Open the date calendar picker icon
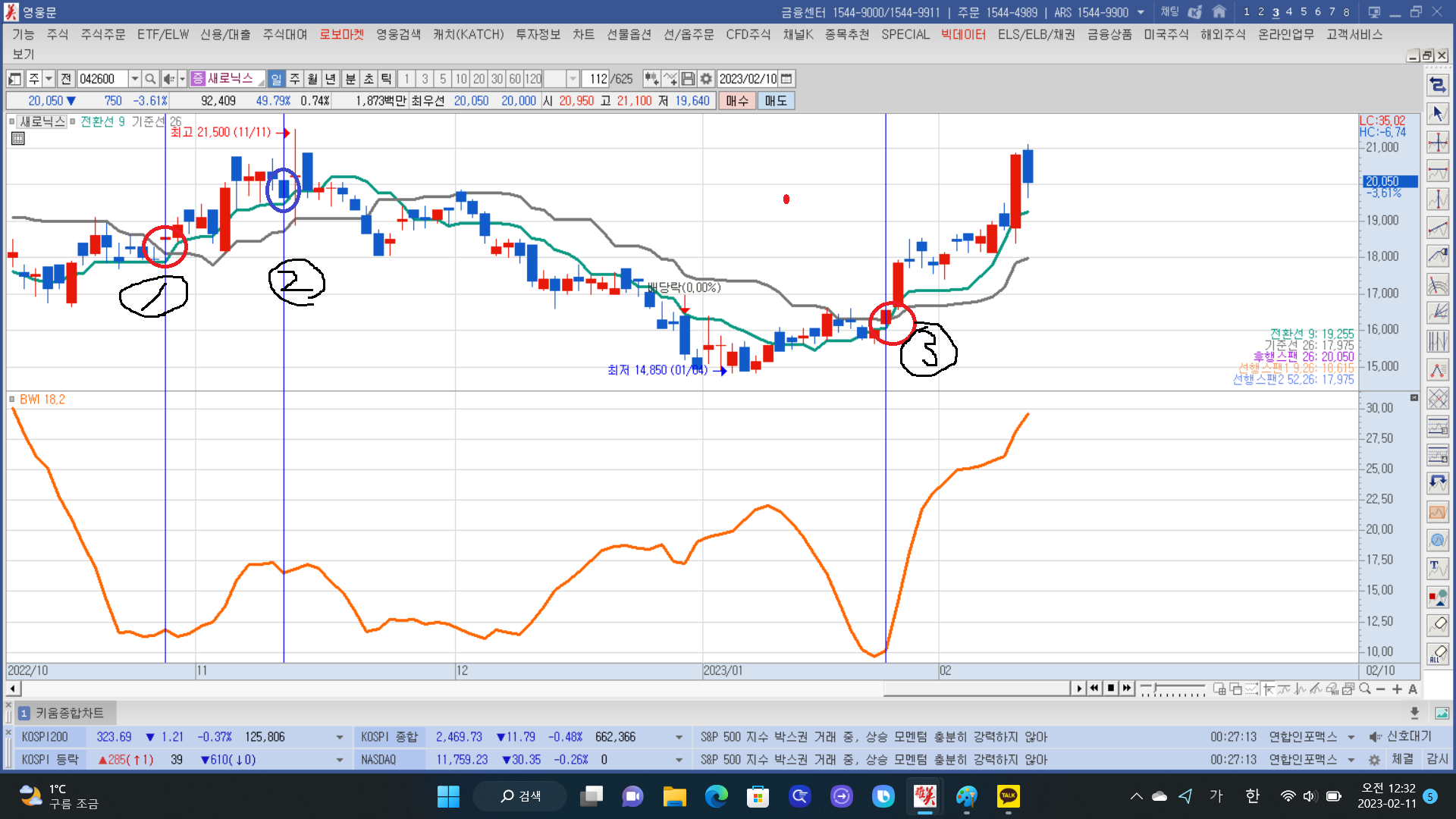Image resolution: width=1456 pixels, height=819 pixels. (786, 79)
